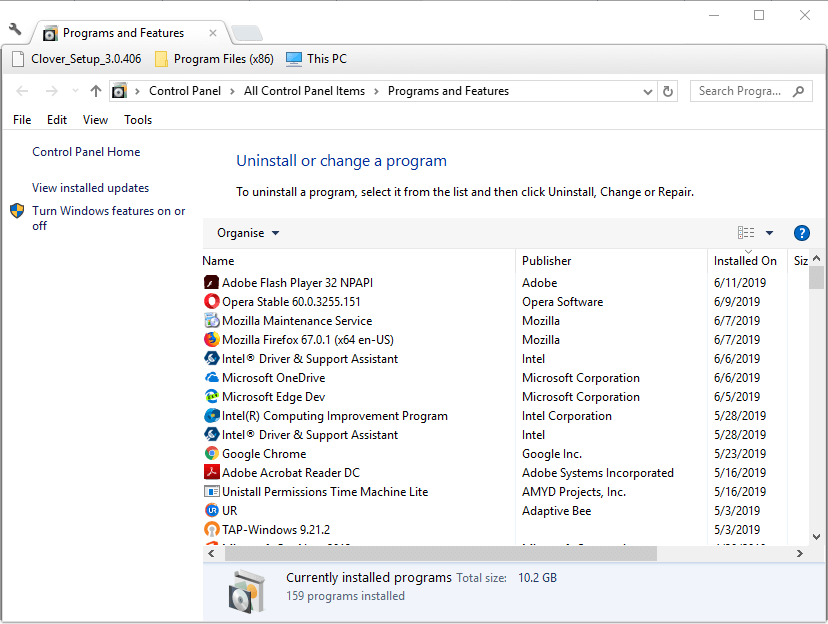
Task: Select Intel Driver & Support Assistant dated 6/6/2019
Action: pos(309,359)
